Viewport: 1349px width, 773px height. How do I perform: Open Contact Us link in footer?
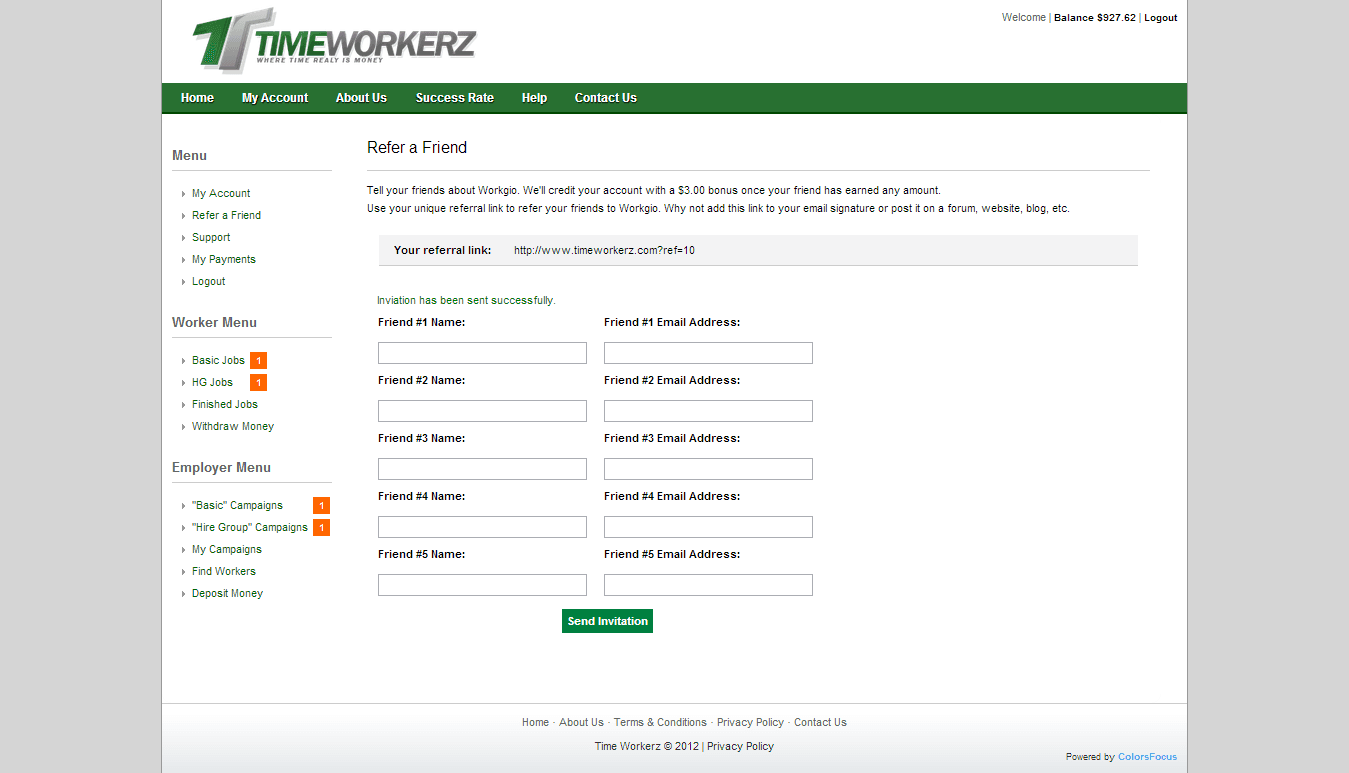[x=820, y=723]
